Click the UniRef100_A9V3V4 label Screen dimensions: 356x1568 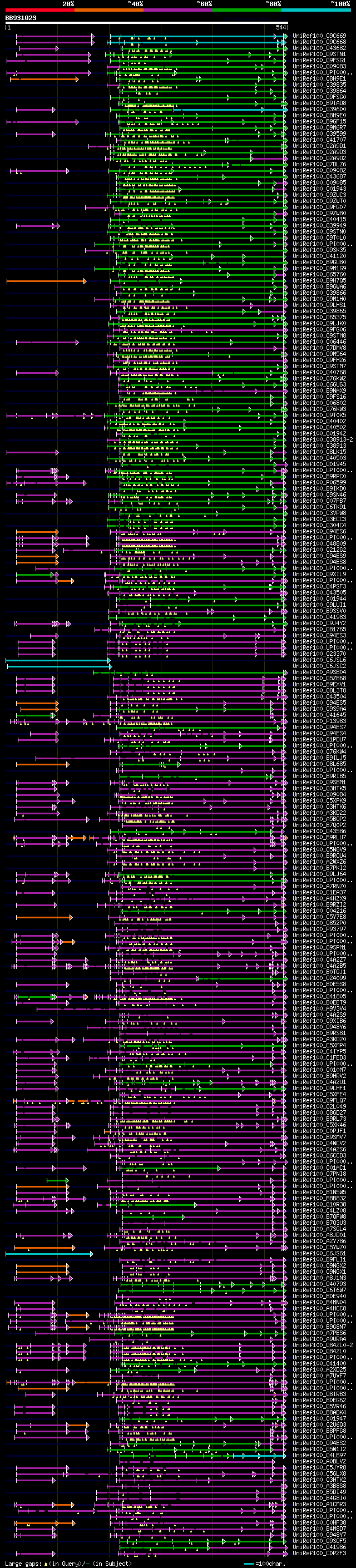point(319,1008)
